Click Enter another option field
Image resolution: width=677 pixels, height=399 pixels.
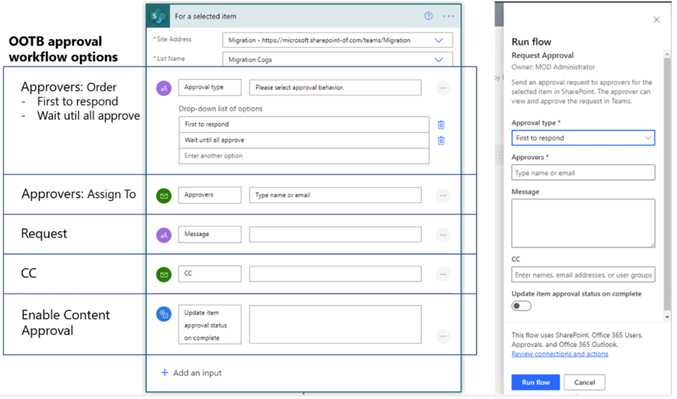point(304,156)
